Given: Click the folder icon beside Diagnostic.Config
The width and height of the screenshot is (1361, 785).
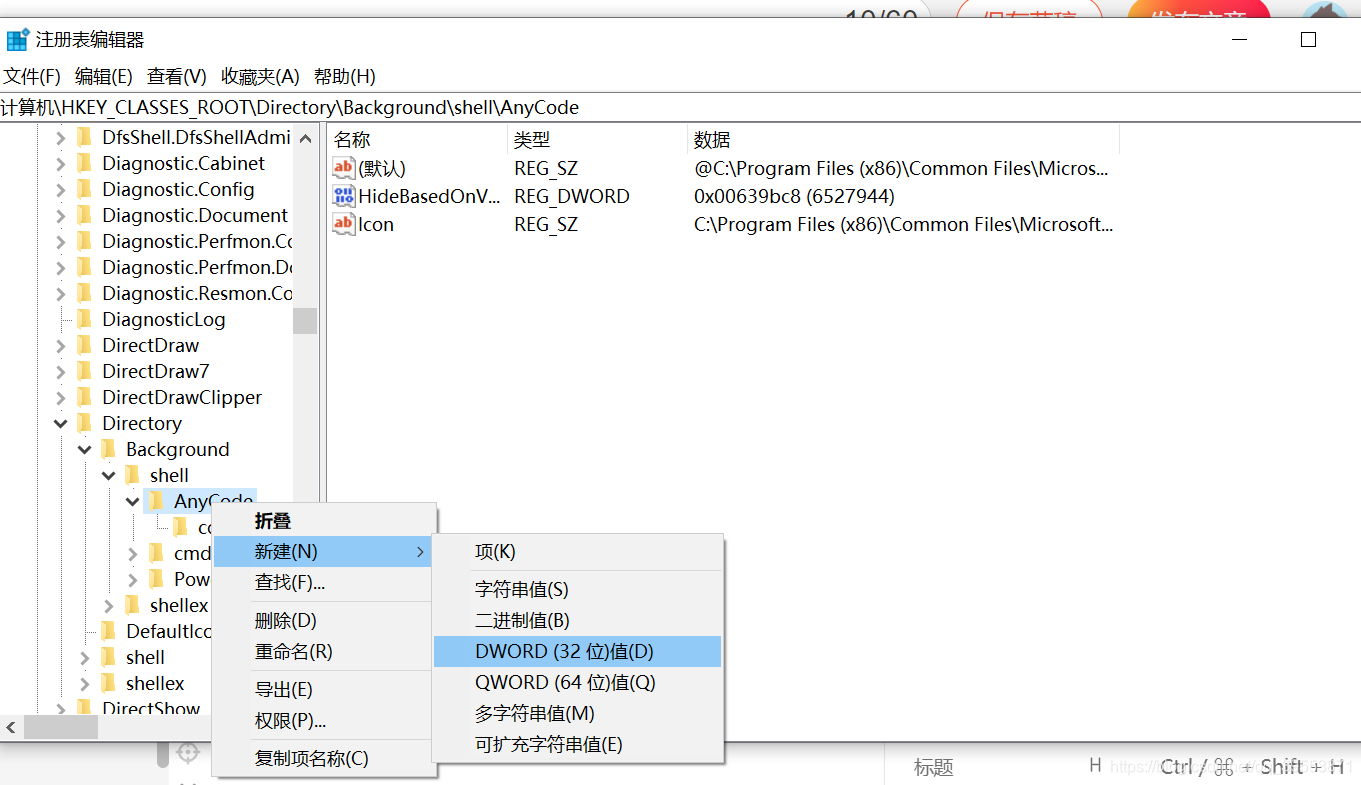Looking at the screenshot, I should (85, 189).
